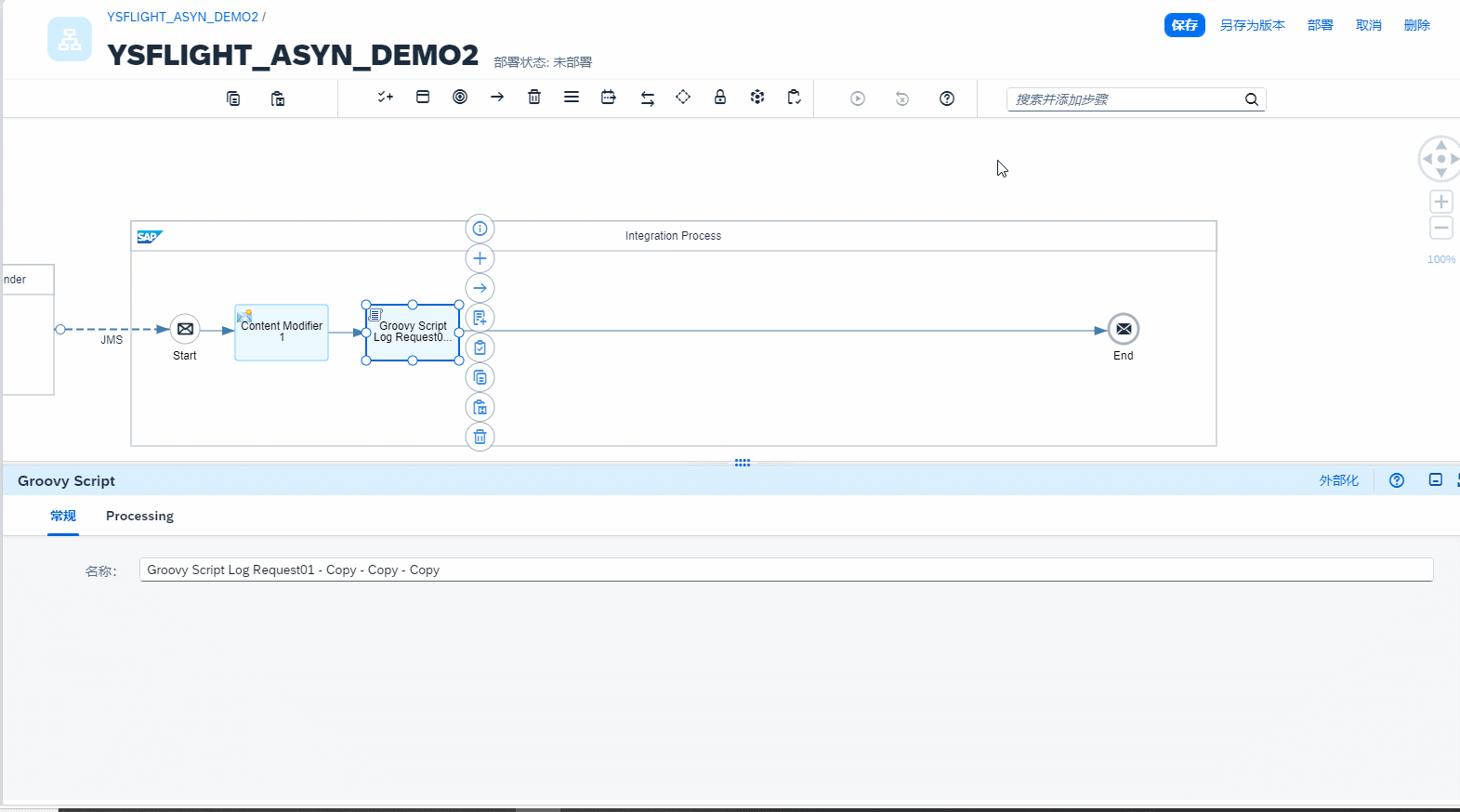The width and height of the screenshot is (1460, 812).
Task: Open the toolbar help question mark
Action: tap(947, 98)
